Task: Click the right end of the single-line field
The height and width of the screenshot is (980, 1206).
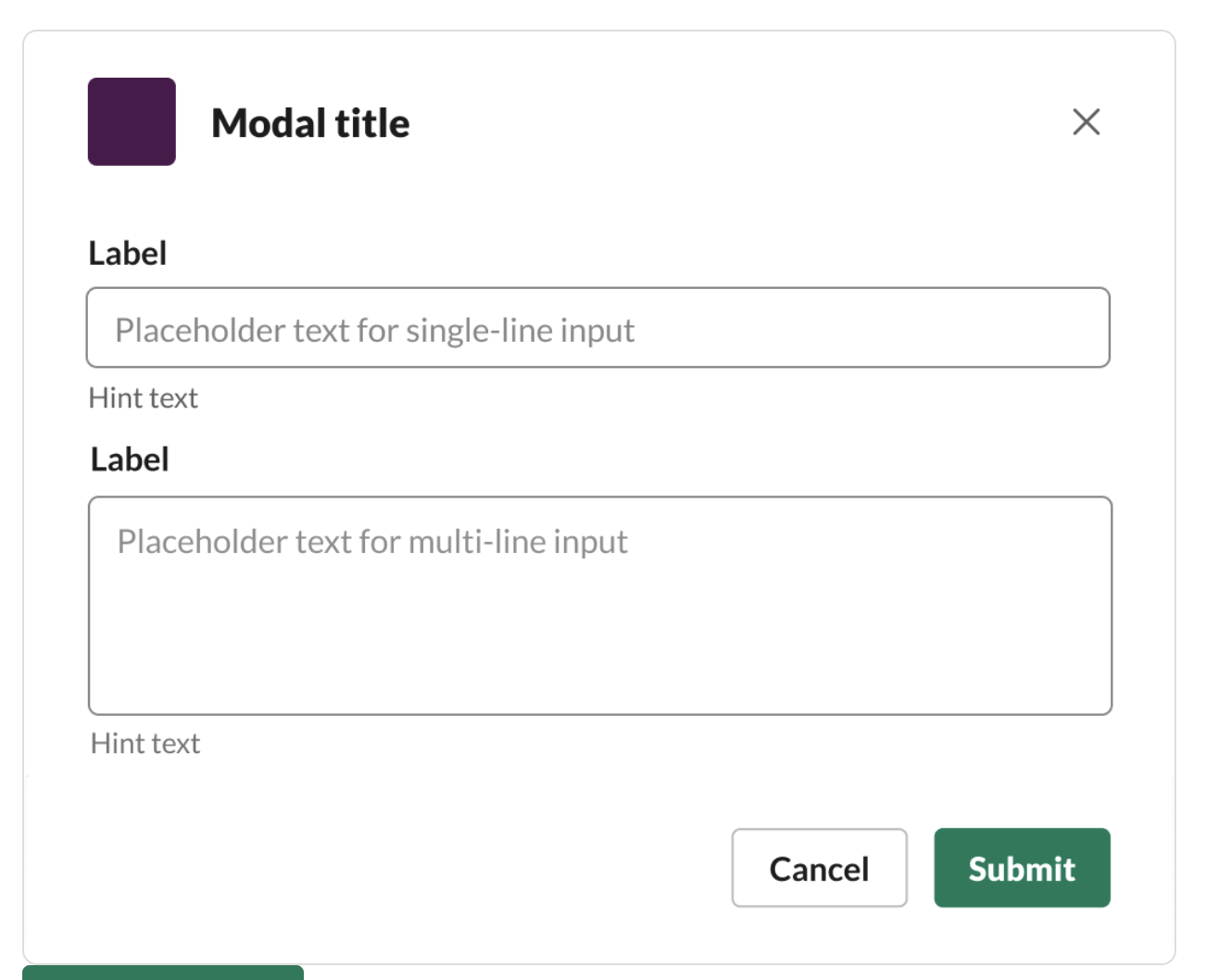Action: [1065, 328]
